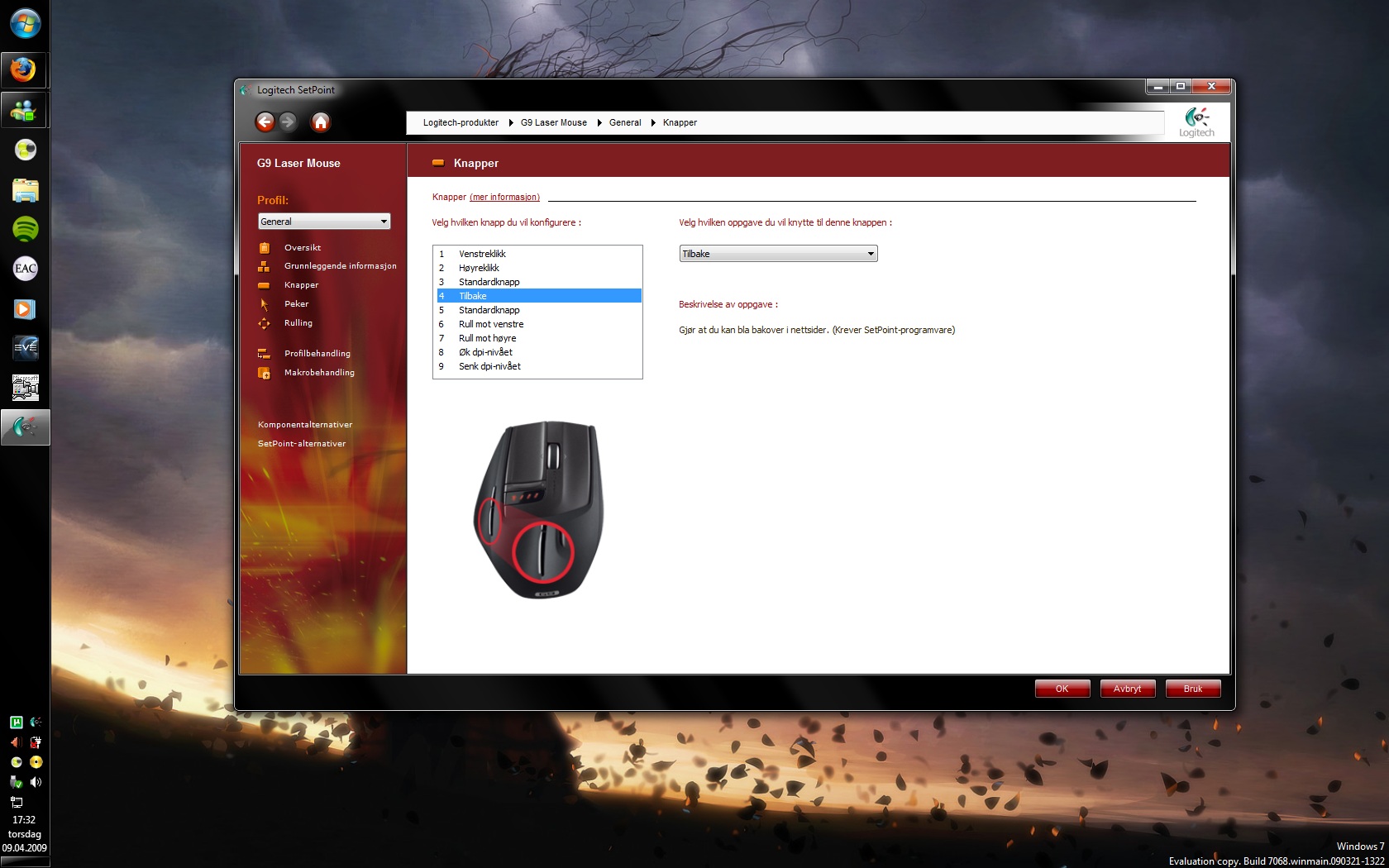This screenshot has height=868, width=1389.
Task: Click Knapper in the breadcrumb
Action: (x=680, y=122)
